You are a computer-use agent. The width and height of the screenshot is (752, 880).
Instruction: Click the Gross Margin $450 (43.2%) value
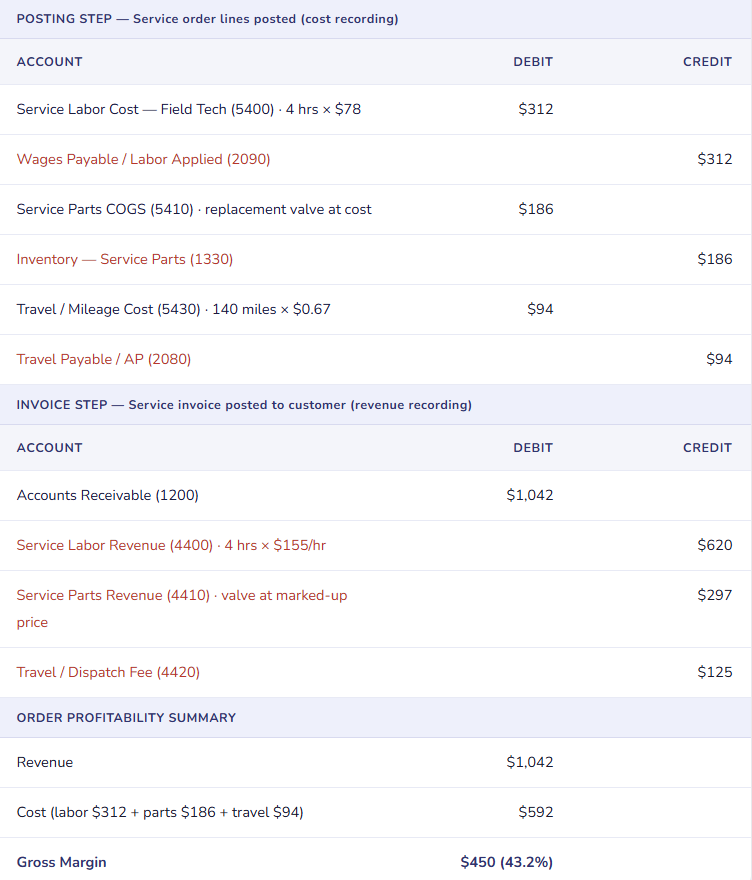click(x=506, y=862)
